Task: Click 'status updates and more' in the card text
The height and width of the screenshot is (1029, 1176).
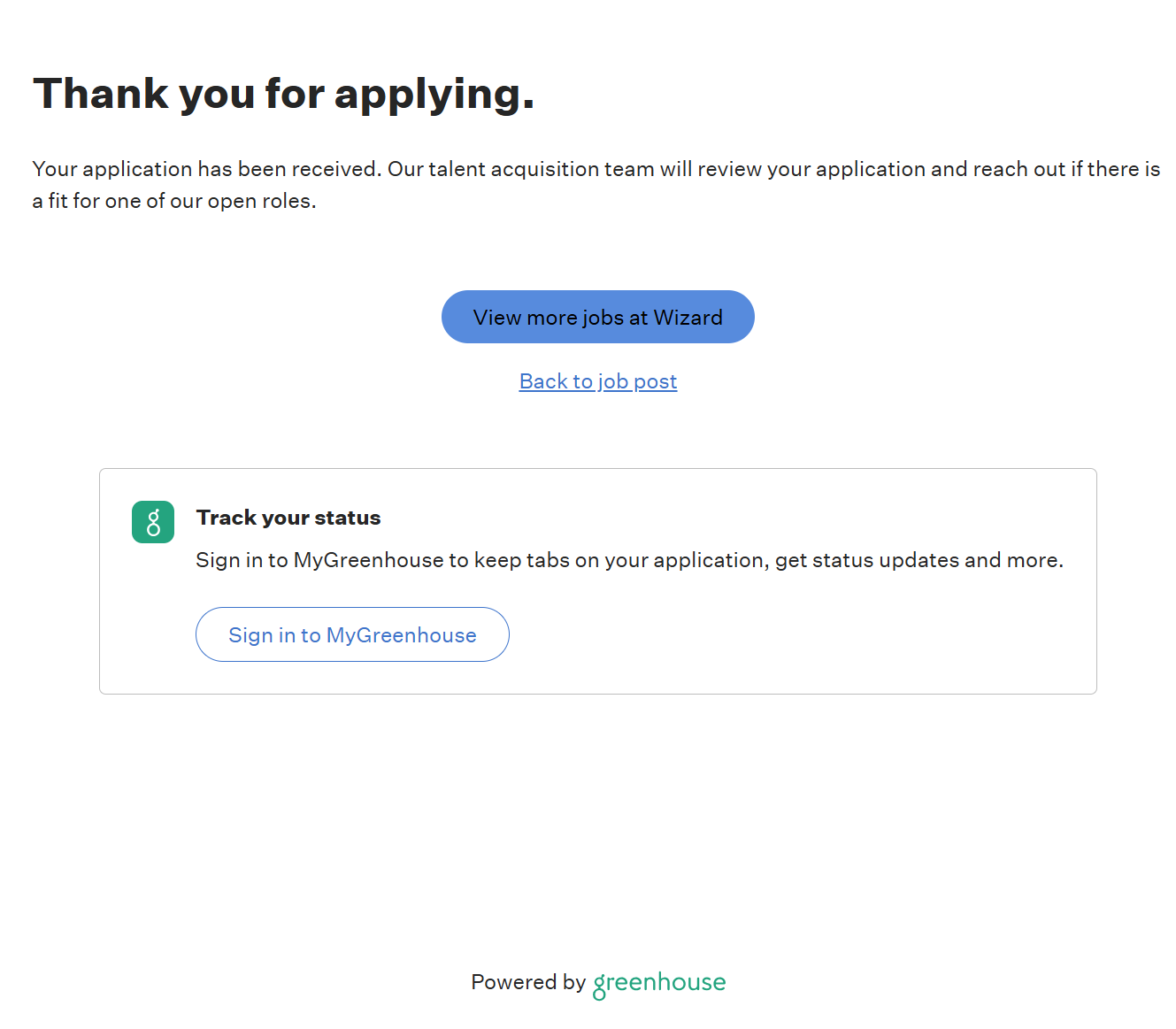Action: coord(936,560)
